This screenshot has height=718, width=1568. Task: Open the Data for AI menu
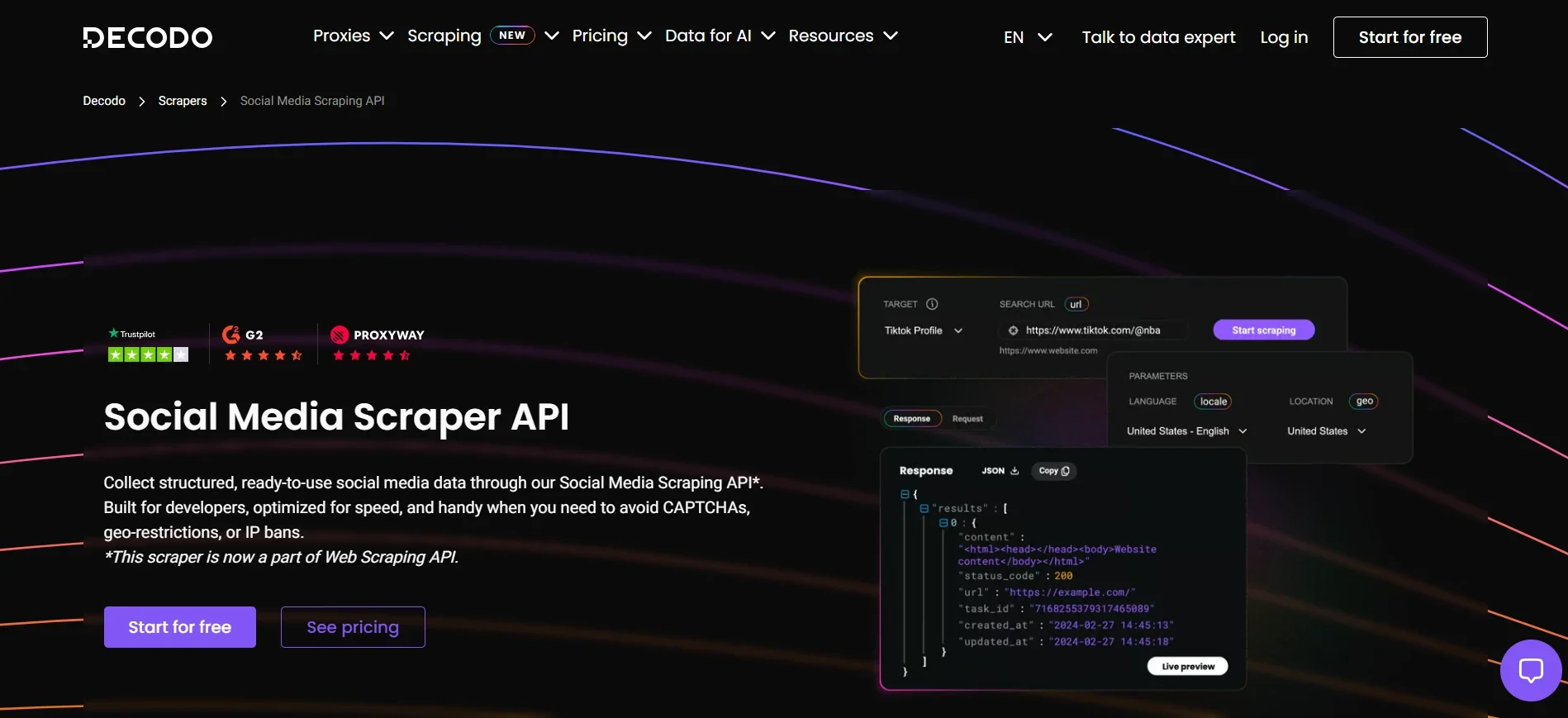tap(720, 36)
